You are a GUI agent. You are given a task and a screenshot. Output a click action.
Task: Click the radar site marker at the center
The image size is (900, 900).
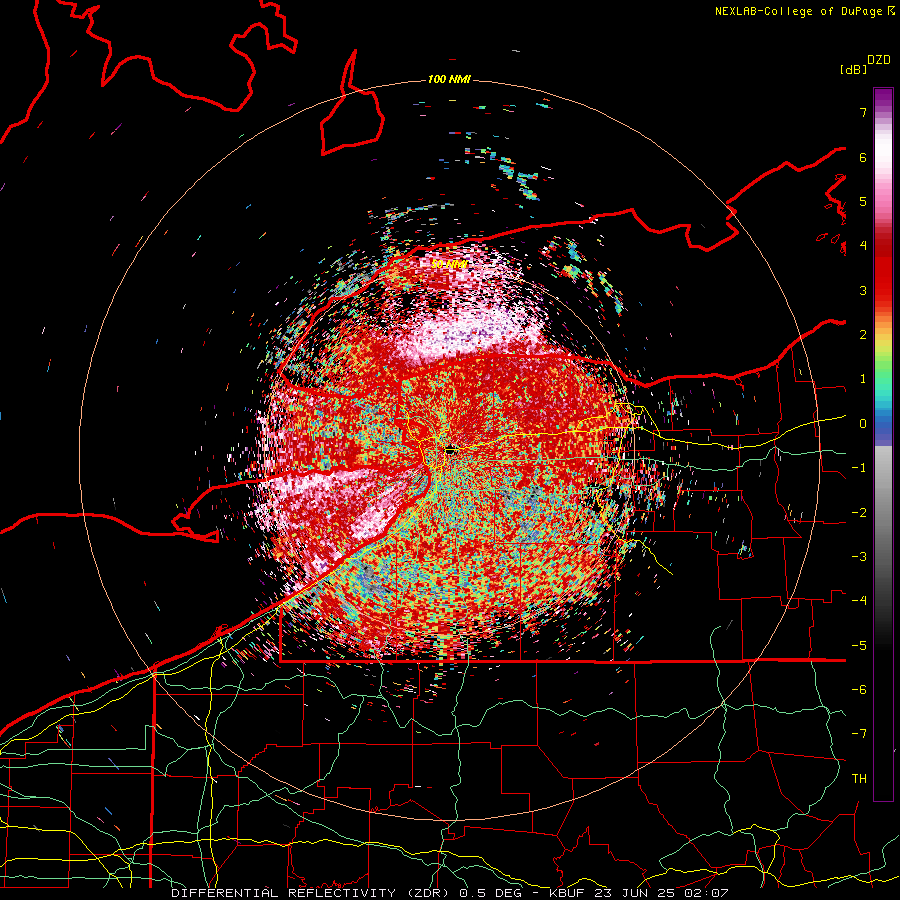(450, 451)
